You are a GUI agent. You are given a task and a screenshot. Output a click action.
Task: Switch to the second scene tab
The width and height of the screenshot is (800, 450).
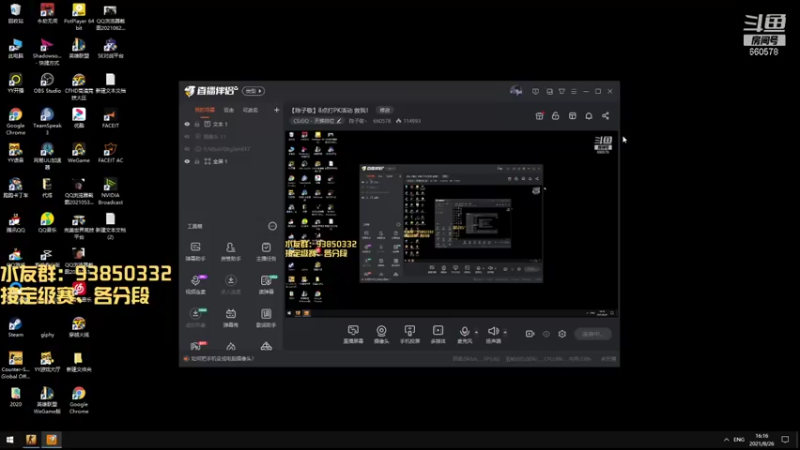pyautogui.click(x=229, y=110)
